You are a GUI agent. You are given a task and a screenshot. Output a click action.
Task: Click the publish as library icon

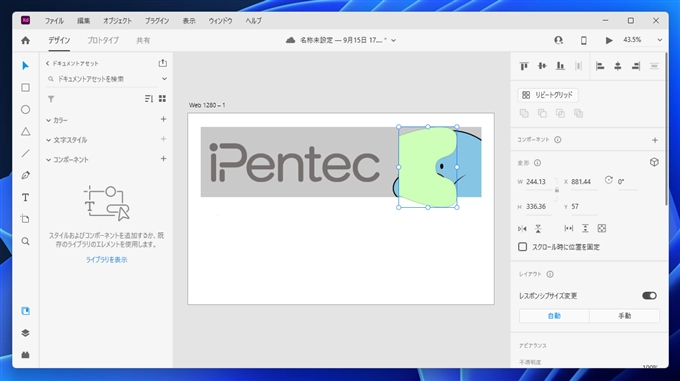[163, 63]
